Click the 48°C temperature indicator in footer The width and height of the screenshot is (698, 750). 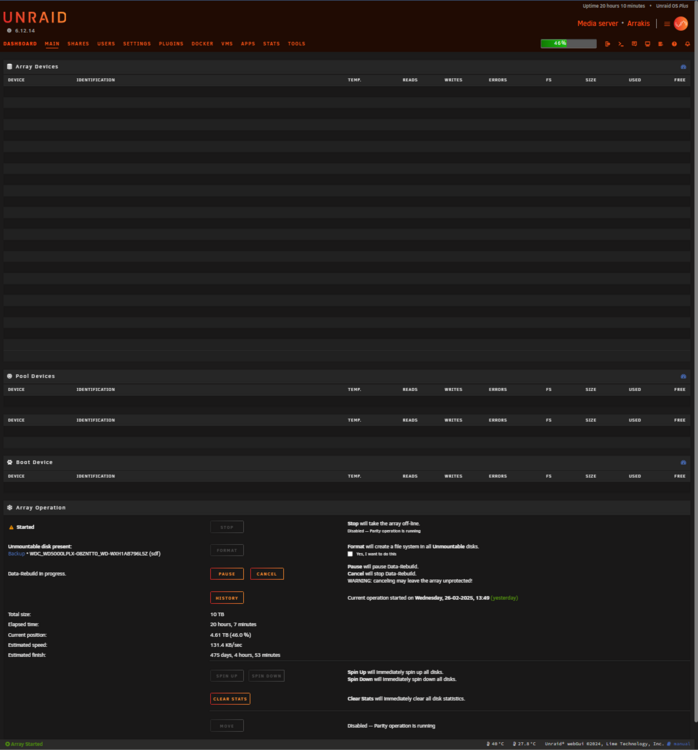point(495,744)
